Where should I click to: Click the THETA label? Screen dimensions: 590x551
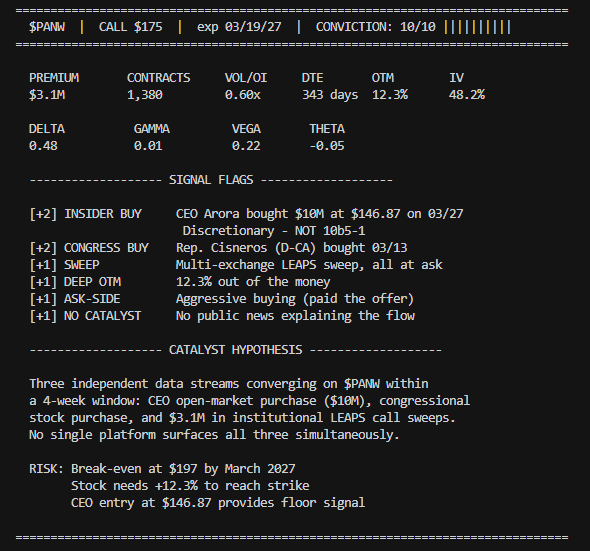point(327,129)
